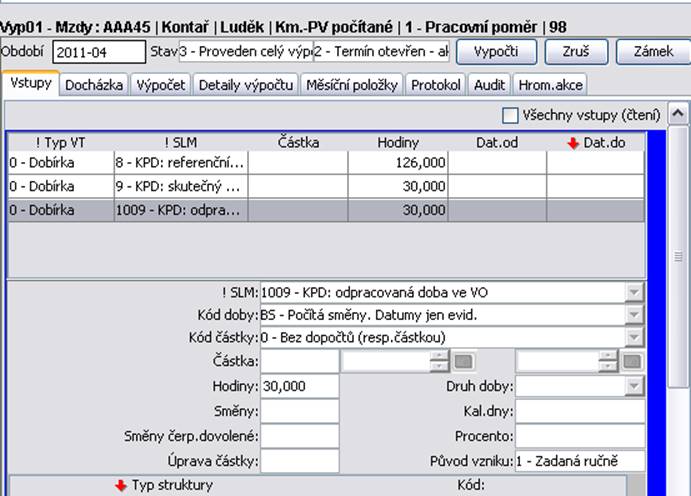Sort by the Dat.od column header
691x496 pixels.
(497, 143)
